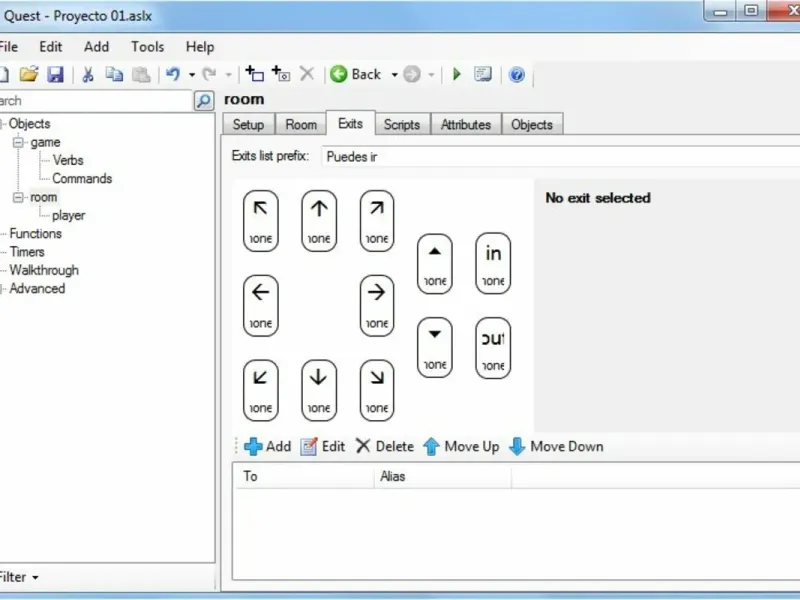Select the northeast exit button
Screen dimensions: 800x600
[x=377, y=221]
